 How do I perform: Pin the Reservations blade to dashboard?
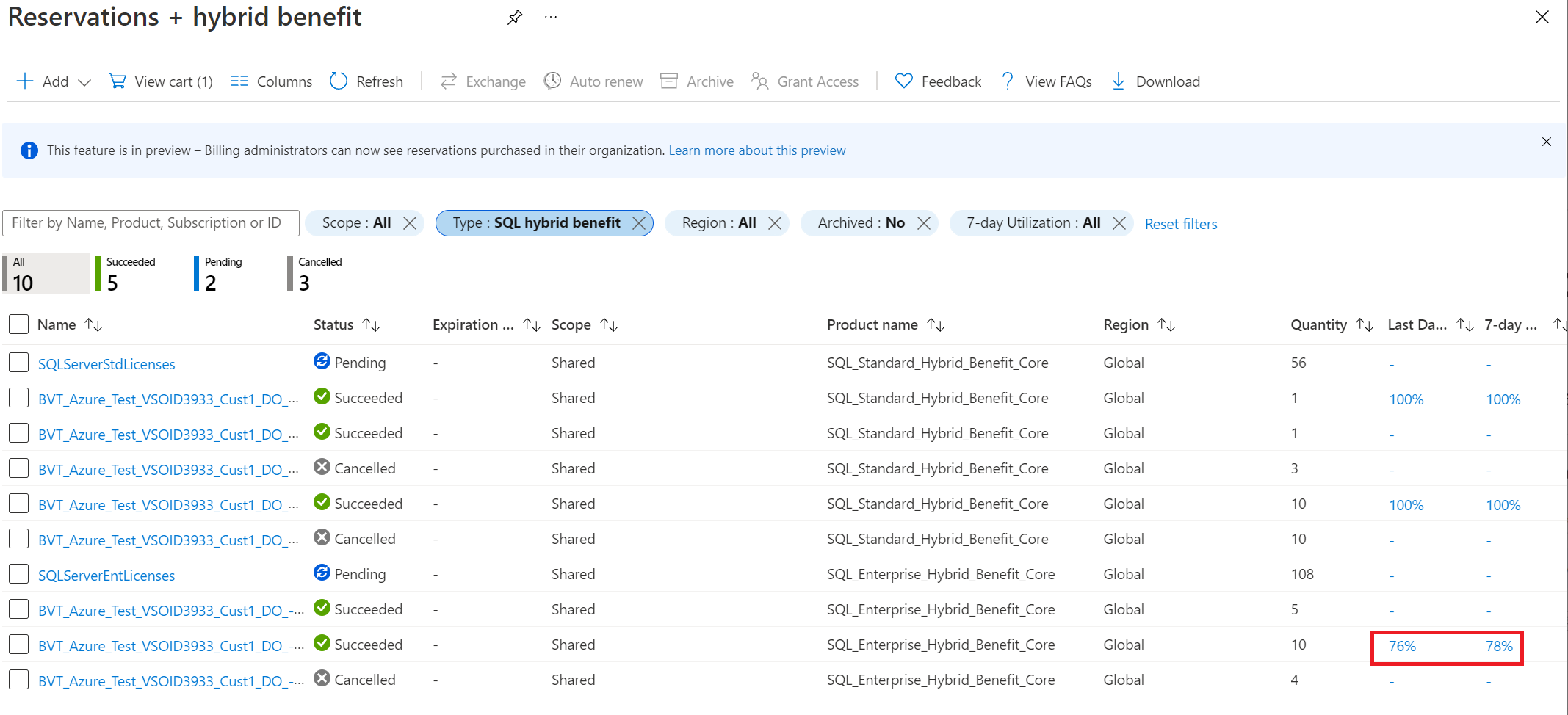515,18
